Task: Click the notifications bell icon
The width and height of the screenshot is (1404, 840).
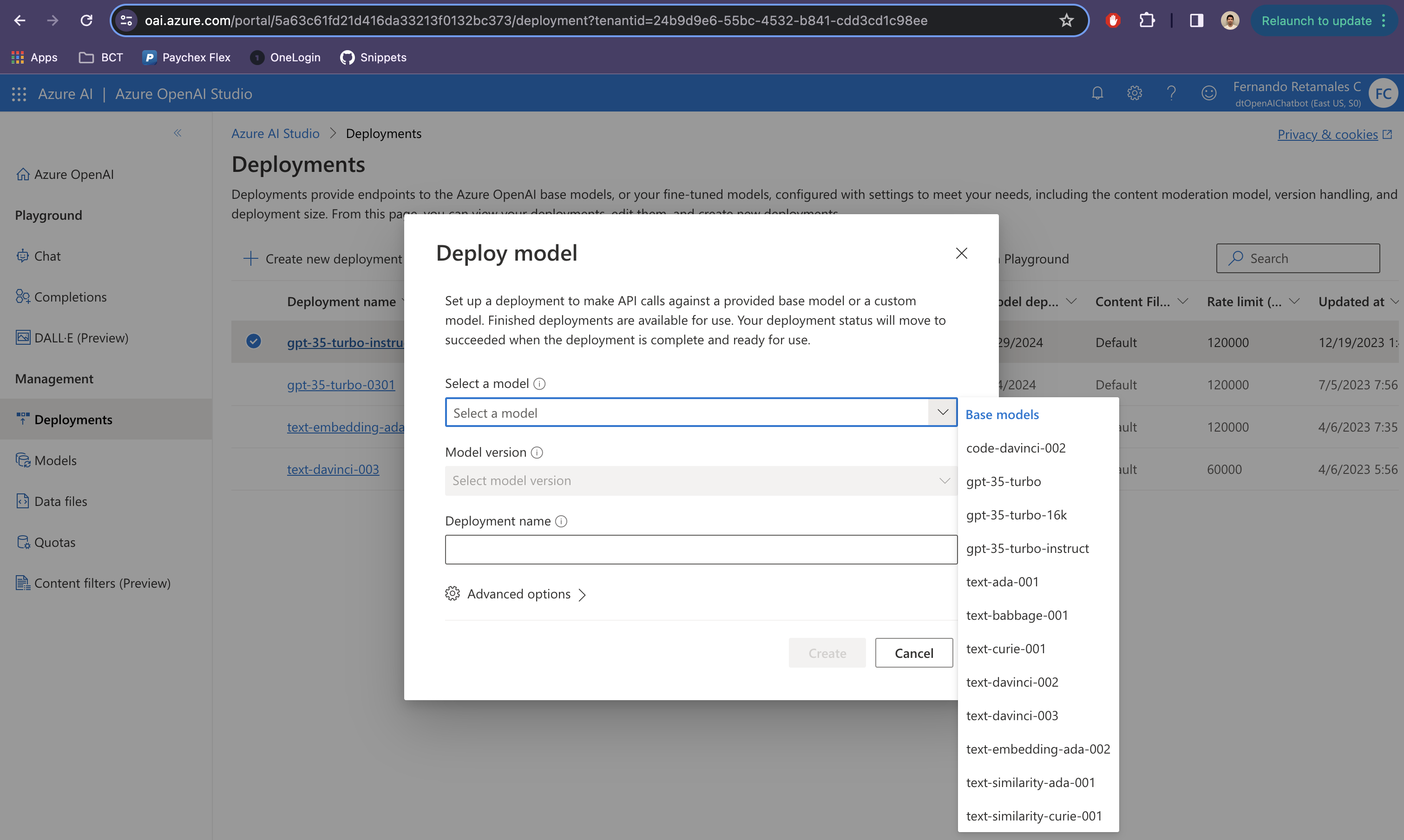Action: [x=1097, y=93]
